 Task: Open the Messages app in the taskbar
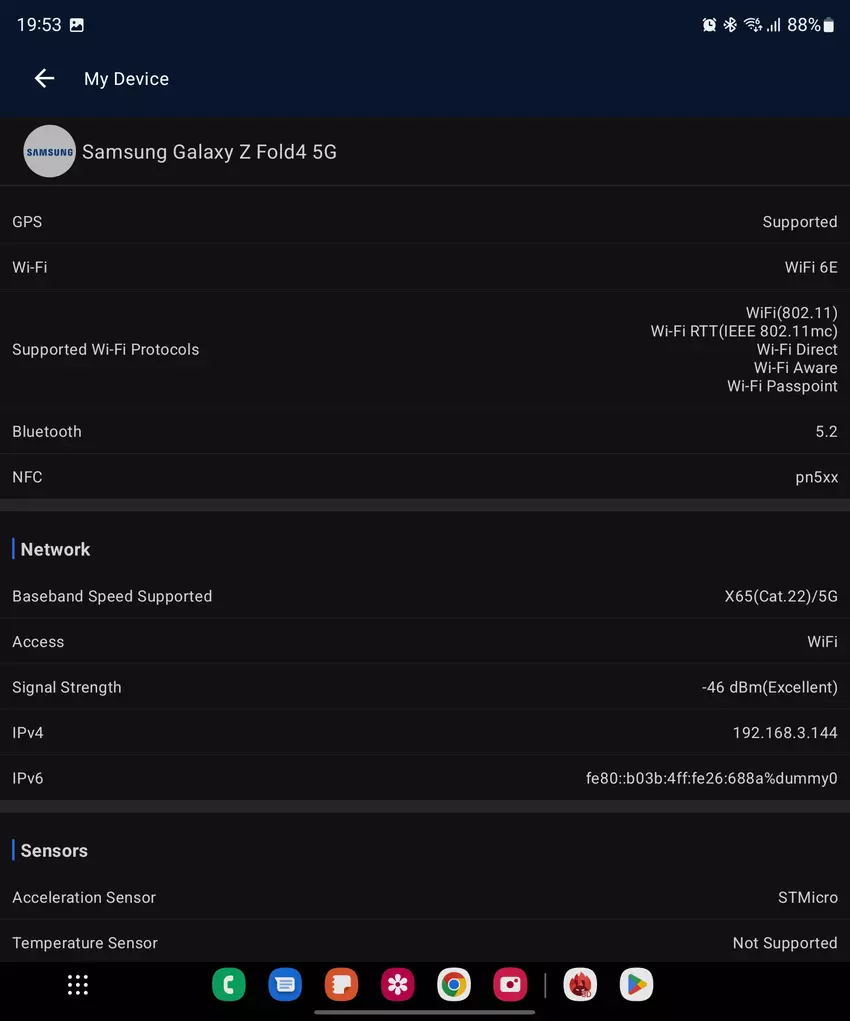(285, 985)
